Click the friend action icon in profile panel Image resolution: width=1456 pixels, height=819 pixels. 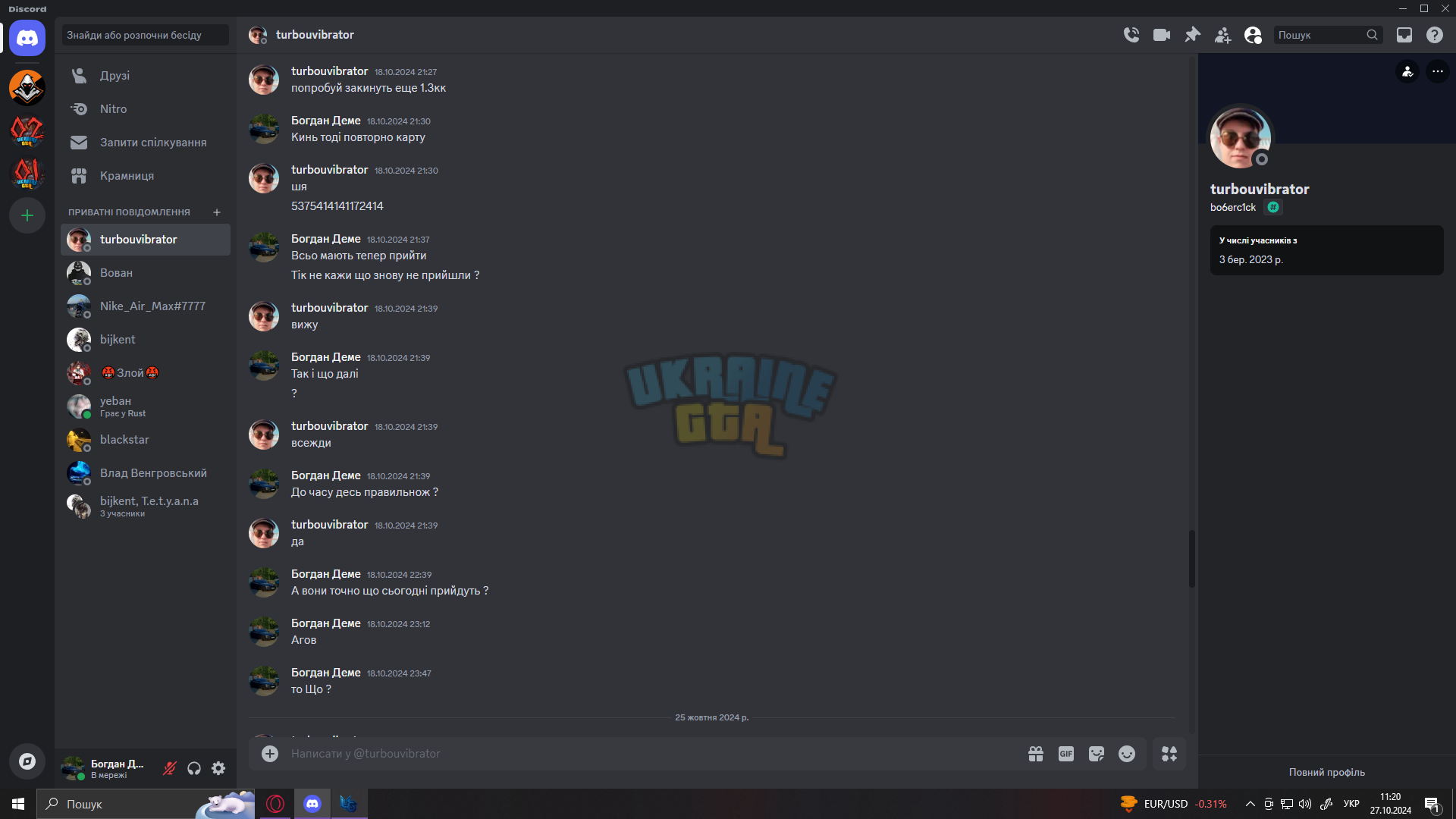(x=1407, y=71)
